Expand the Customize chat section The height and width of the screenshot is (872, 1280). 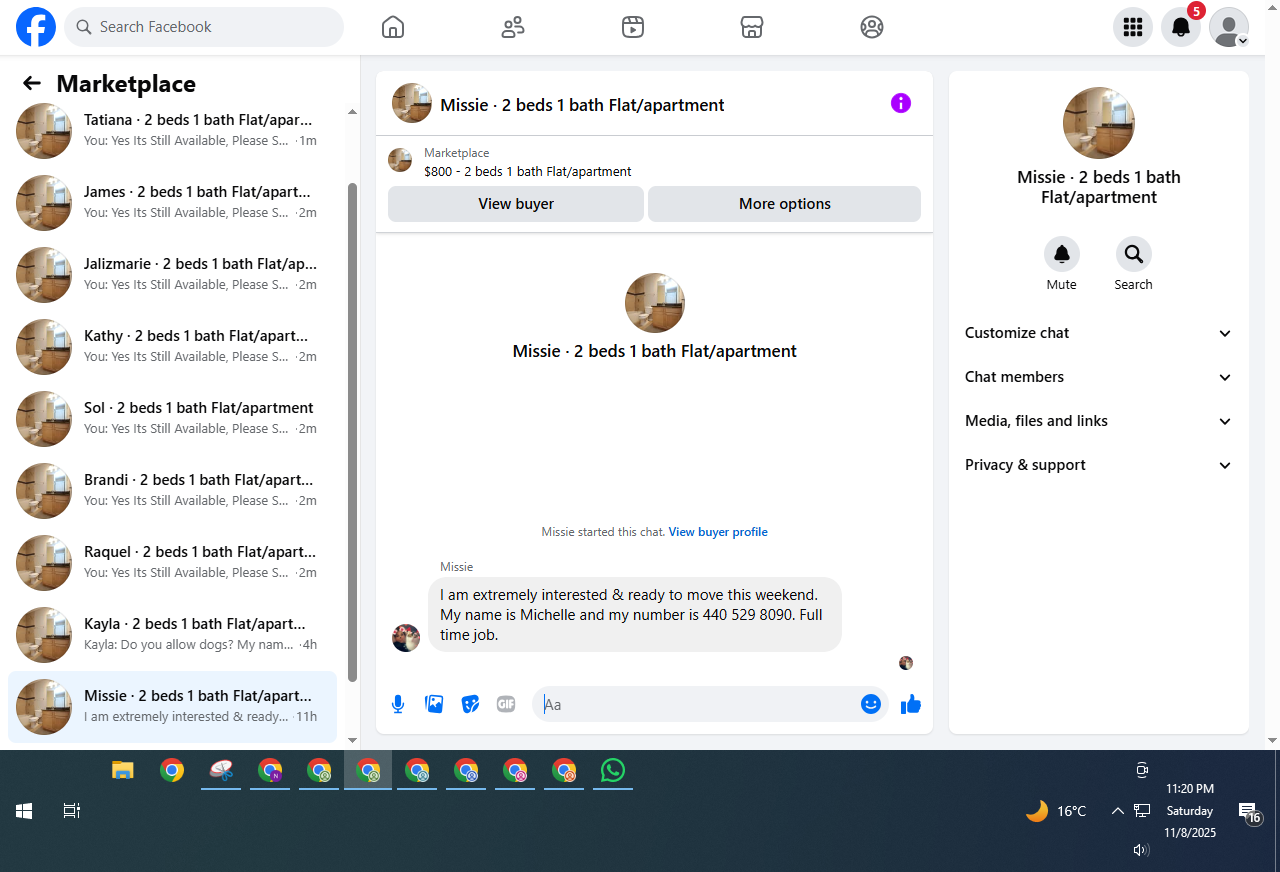point(1099,333)
